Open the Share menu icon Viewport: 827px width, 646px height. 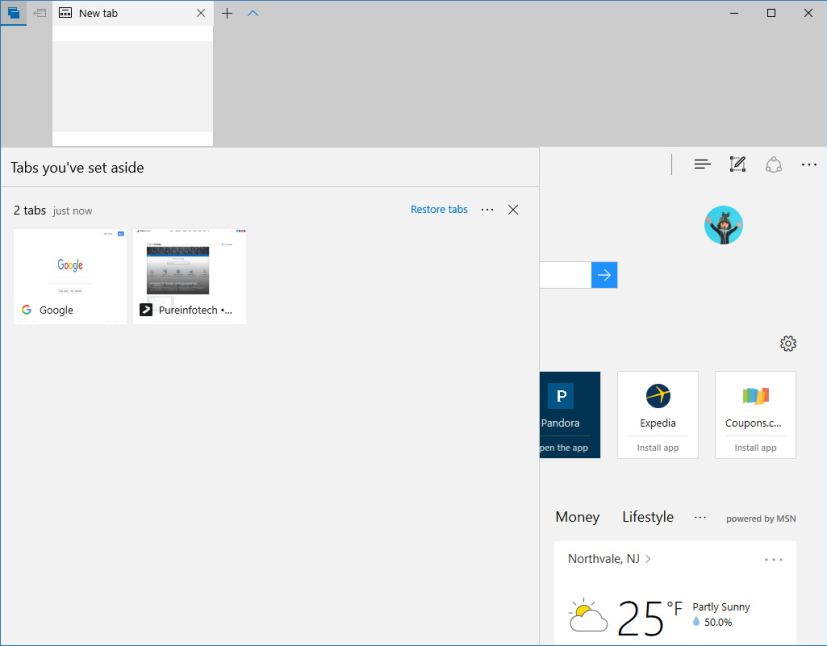coord(774,163)
